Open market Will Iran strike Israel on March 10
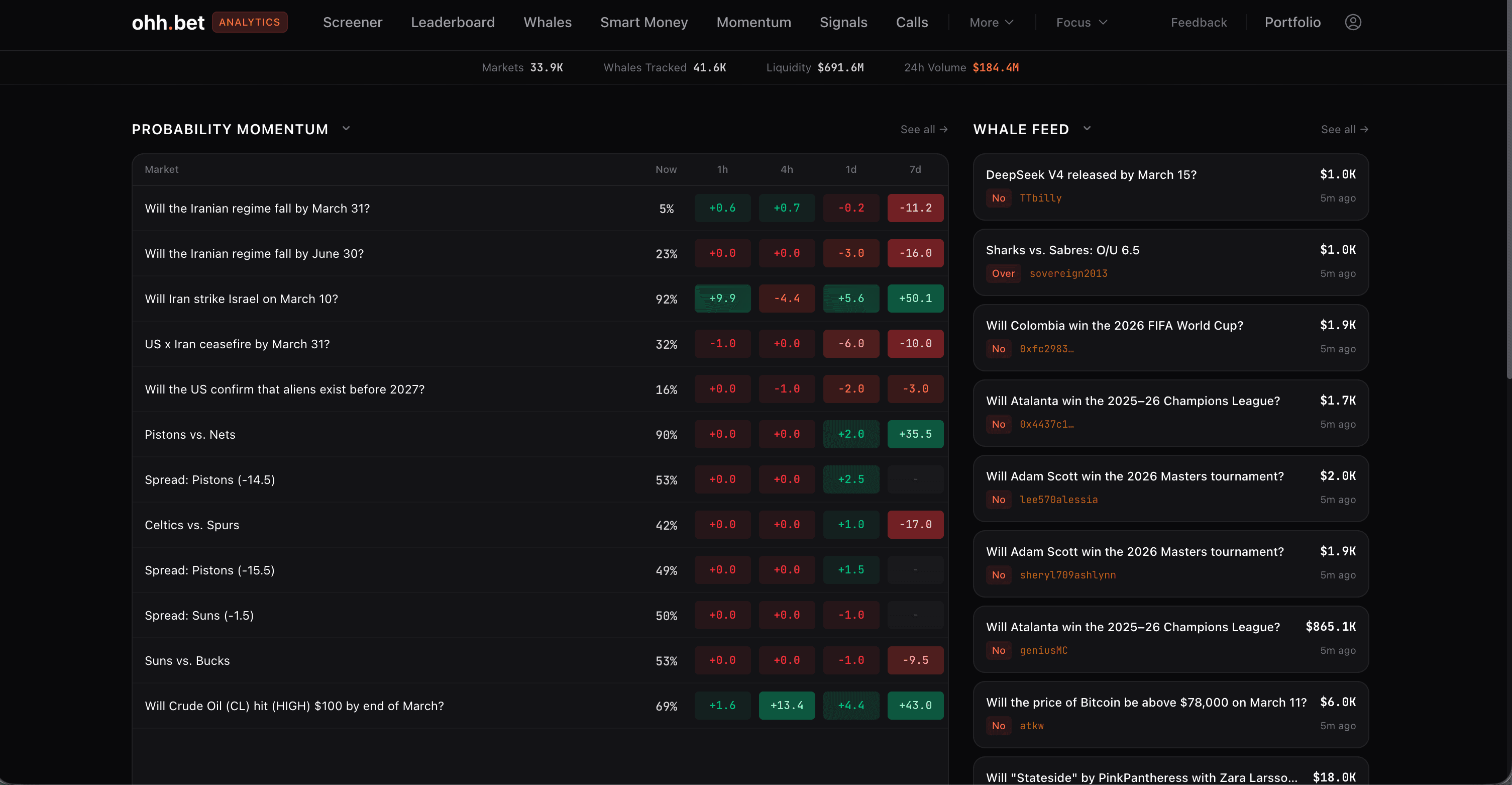 pyautogui.click(x=242, y=298)
